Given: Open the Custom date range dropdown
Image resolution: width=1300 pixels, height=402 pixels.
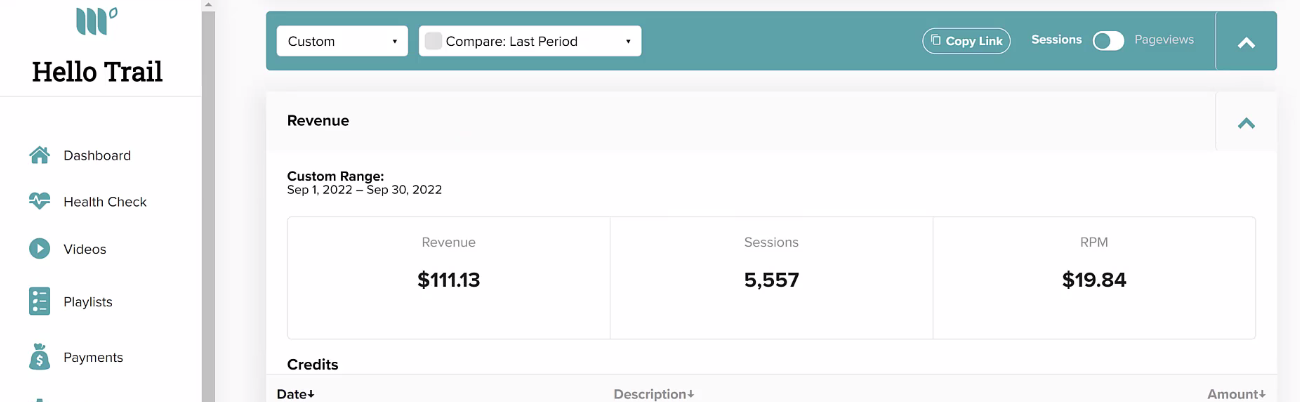Looking at the screenshot, I should [x=342, y=41].
